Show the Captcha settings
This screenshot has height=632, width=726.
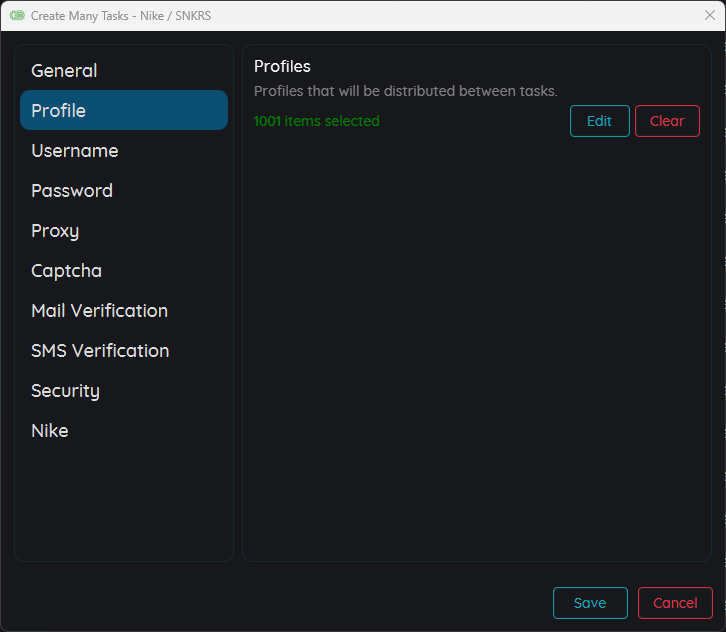pos(66,271)
